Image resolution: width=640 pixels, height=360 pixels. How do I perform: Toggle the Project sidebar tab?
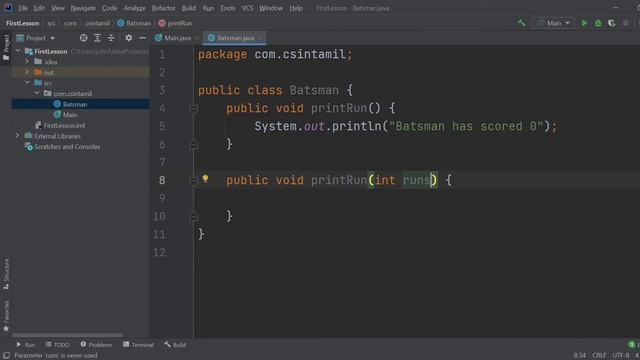6,47
